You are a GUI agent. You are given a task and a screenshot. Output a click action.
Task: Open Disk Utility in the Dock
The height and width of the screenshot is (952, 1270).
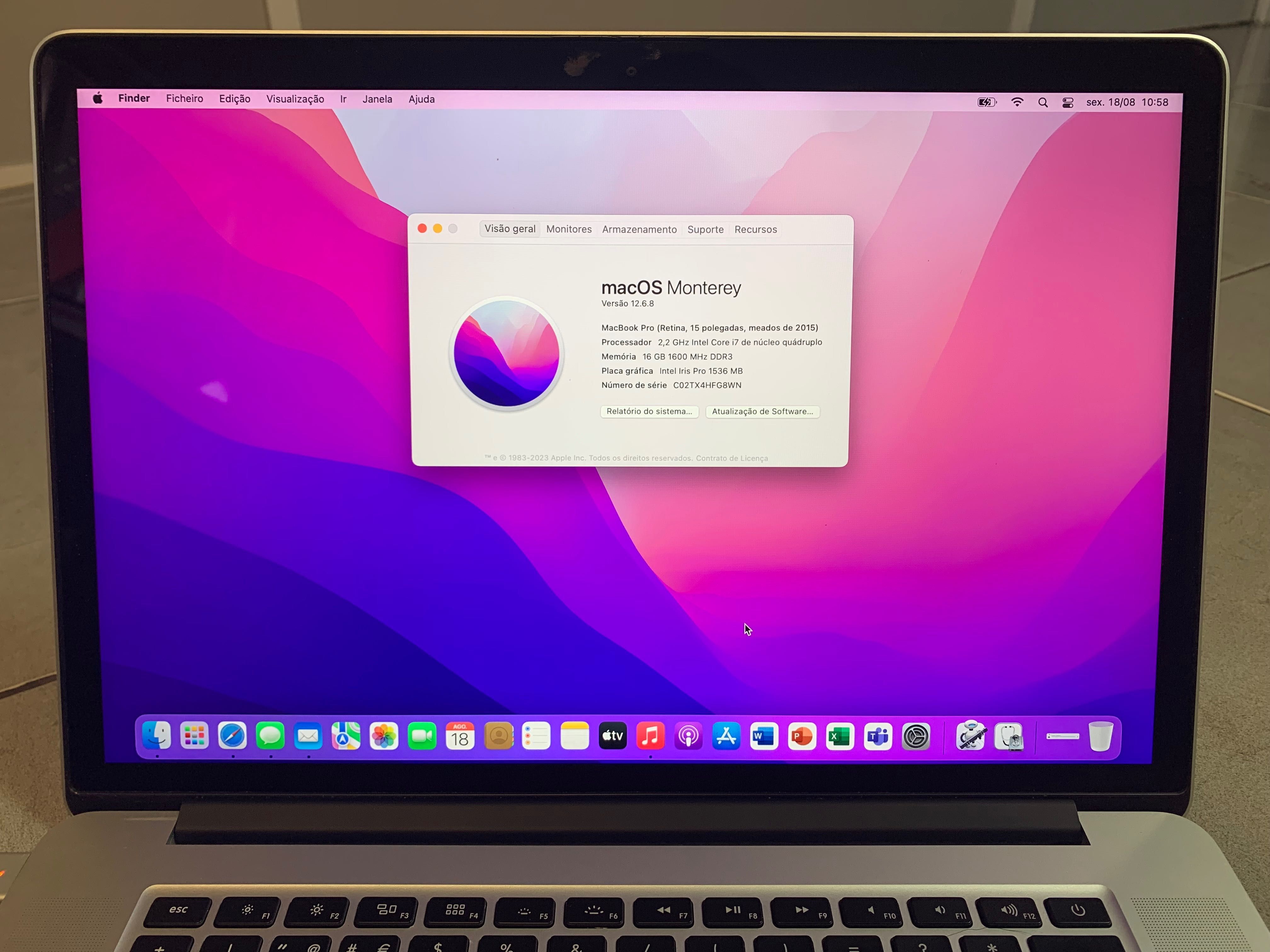click(x=1009, y=737)
